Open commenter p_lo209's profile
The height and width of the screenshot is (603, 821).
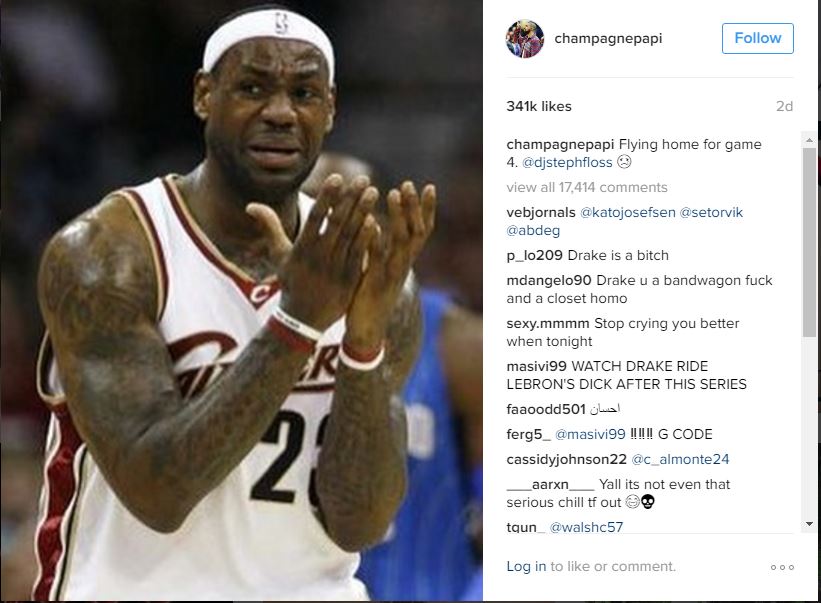(534, 255)
